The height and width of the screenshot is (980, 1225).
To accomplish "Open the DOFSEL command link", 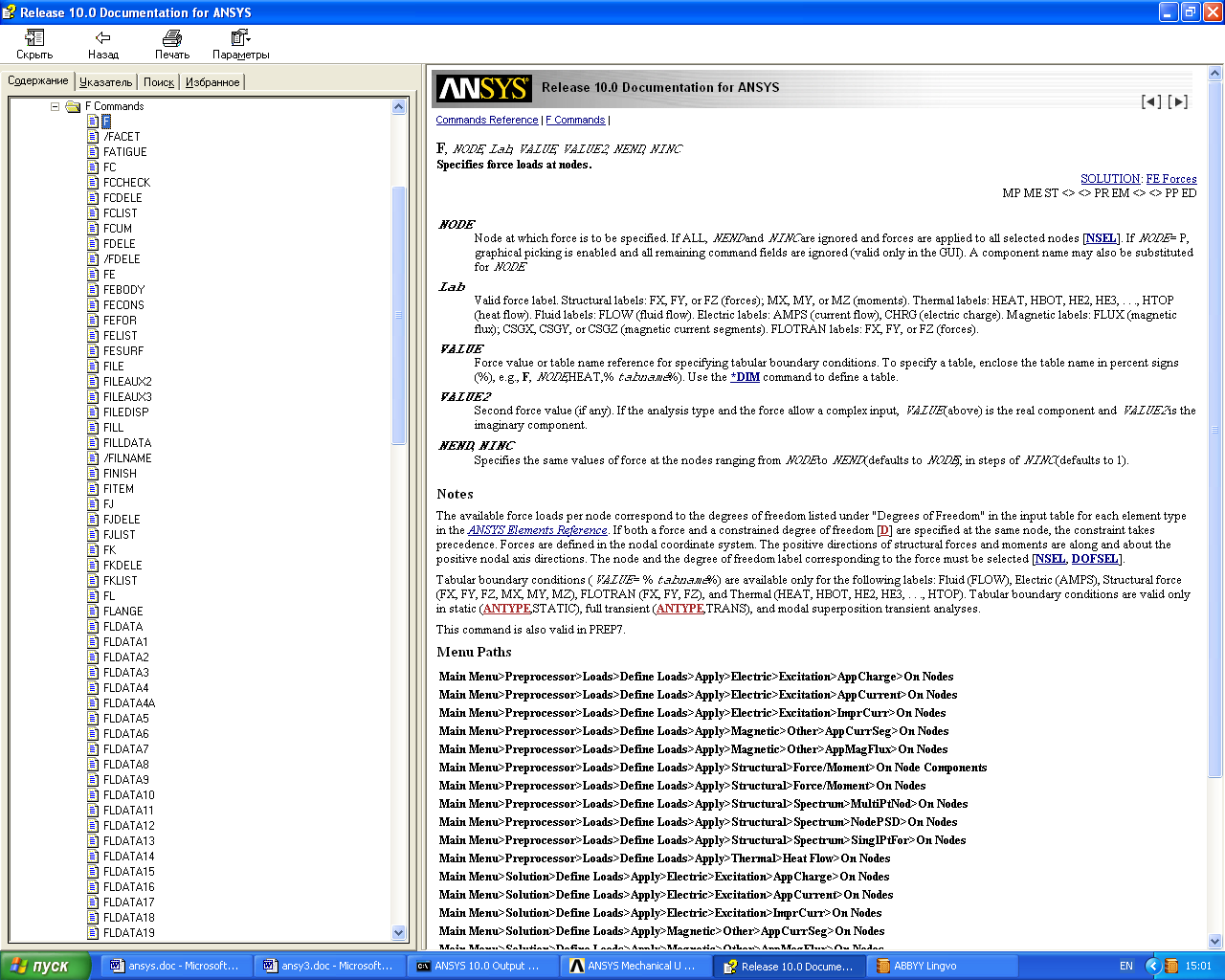I will (1095, 559).
